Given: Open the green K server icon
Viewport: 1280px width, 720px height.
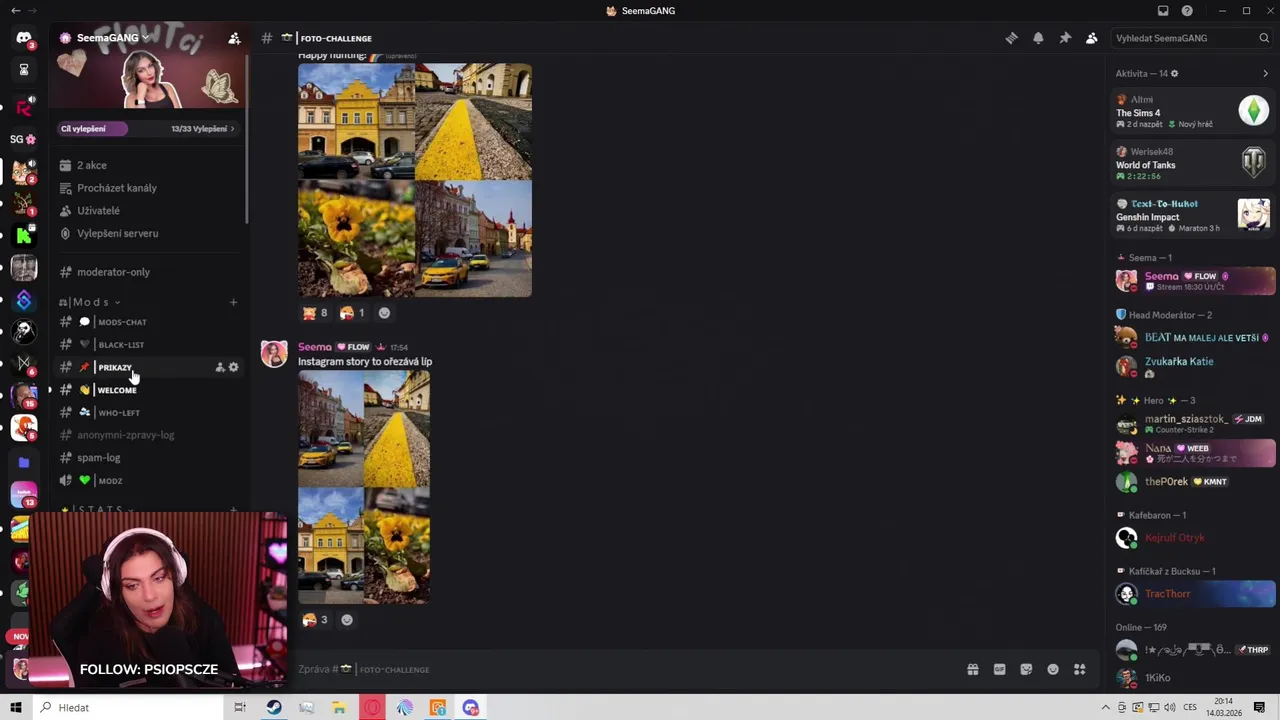Looking at the screenshot, I should click(24, 236).
